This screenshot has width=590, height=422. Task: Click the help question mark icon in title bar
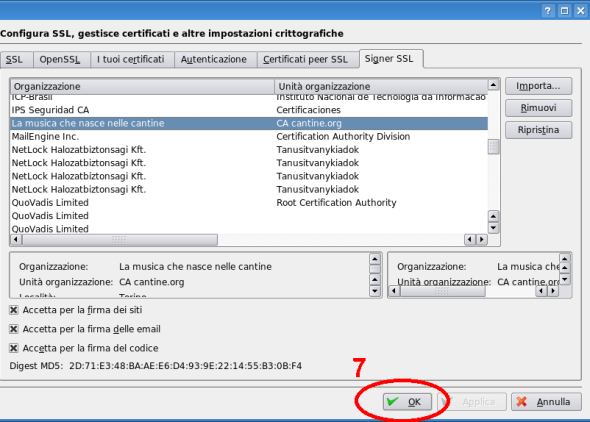(548, 11)
